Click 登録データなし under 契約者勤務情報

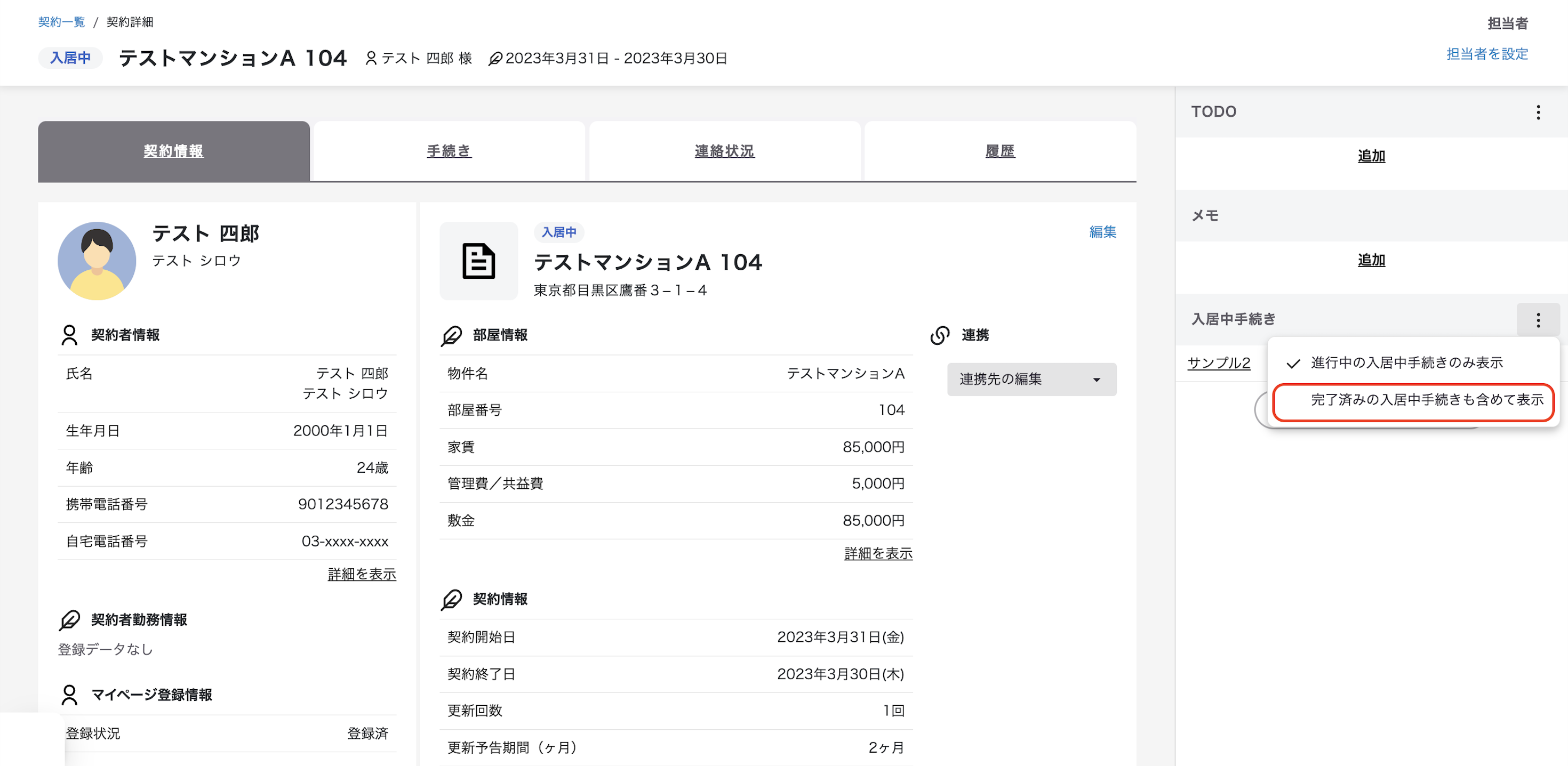[105, 650]
